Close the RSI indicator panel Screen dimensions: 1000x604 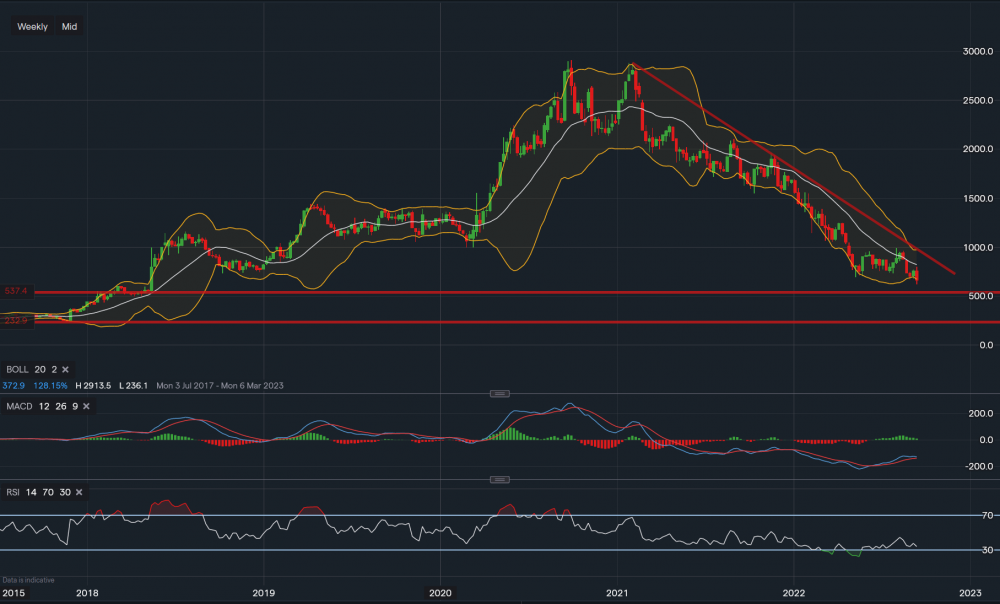78,493
